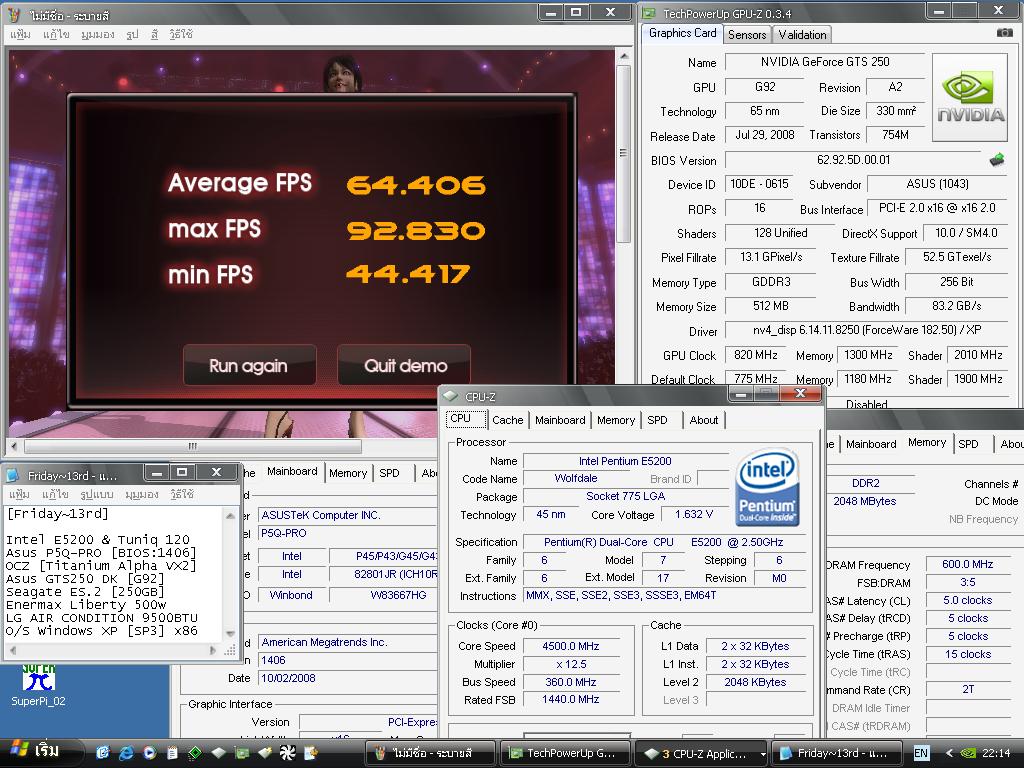The image size is (1024, 768).
Task: Open the Format (รูปแบบ) menu in Notepad
Action: (x=97, y=494)
